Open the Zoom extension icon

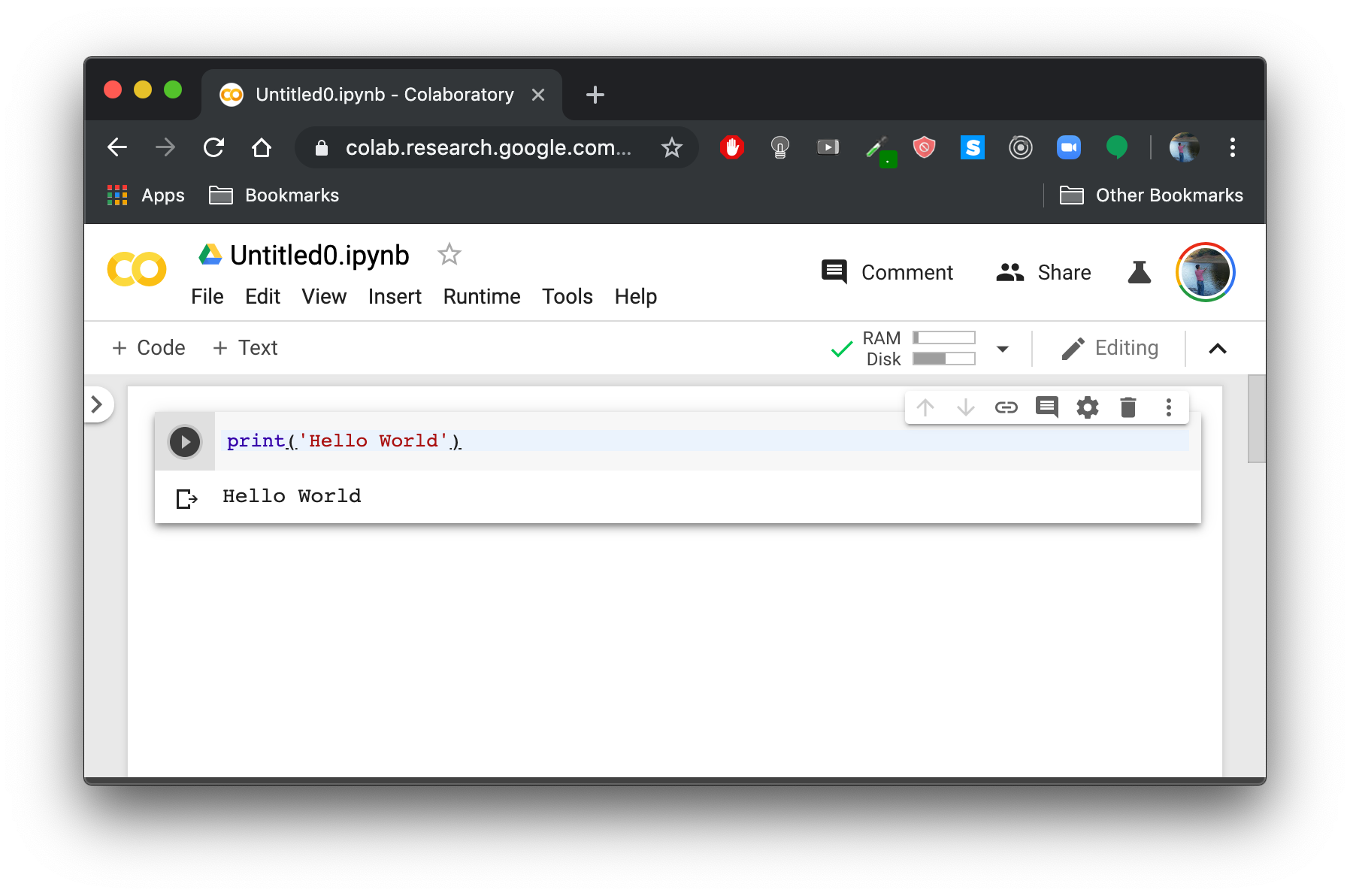(x=1069, y=147)
